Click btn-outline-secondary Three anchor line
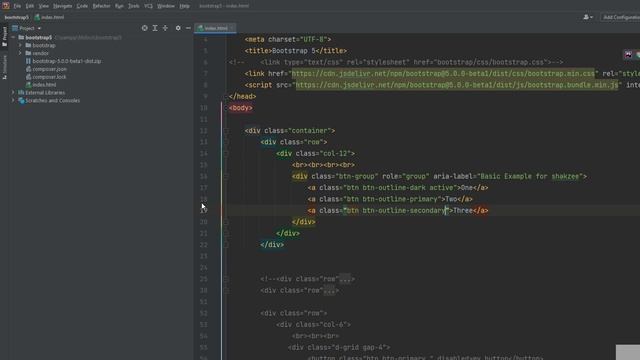This screenshot has width=640, height=360. 398,211
